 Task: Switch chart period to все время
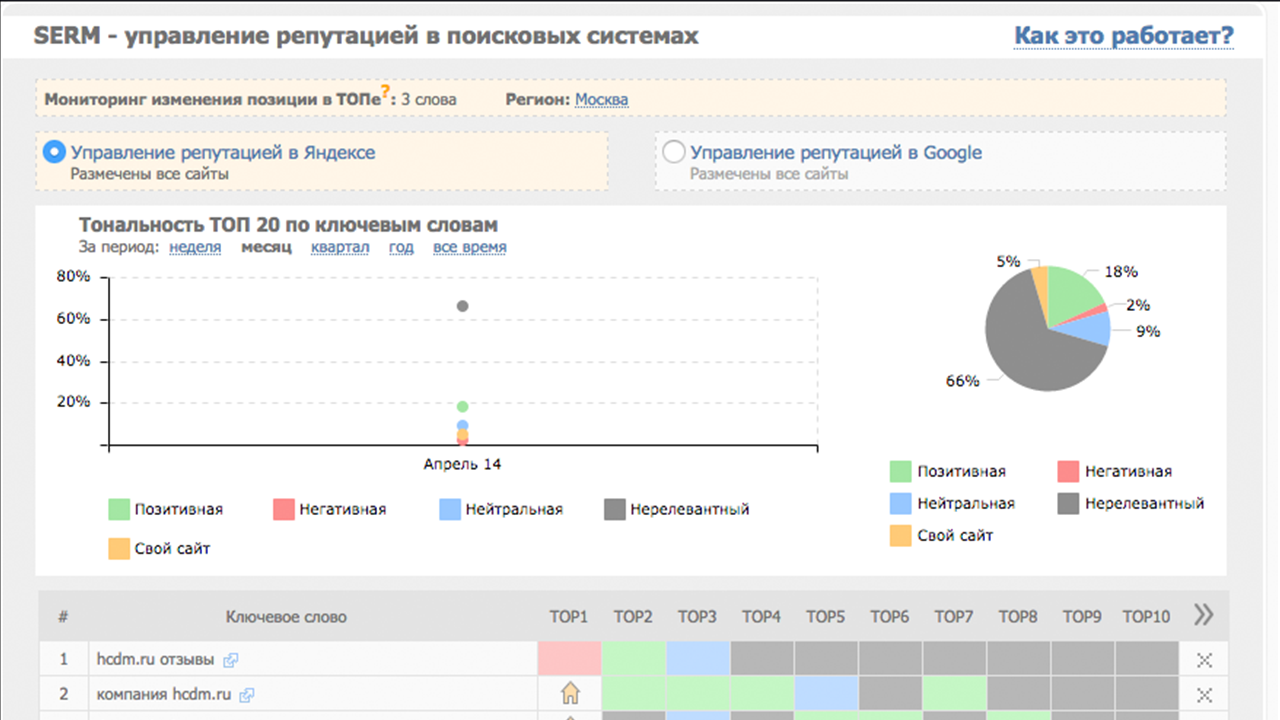470,247
